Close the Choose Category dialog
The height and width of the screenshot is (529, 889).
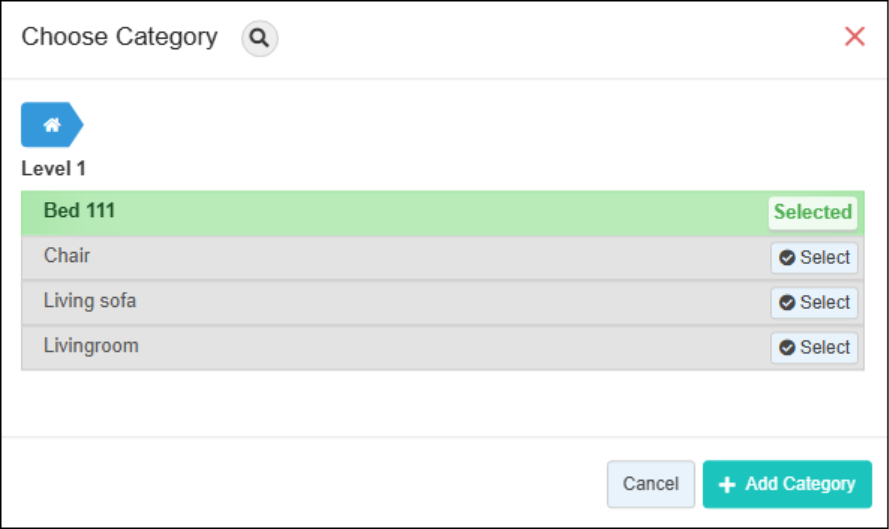click(854, 37)
